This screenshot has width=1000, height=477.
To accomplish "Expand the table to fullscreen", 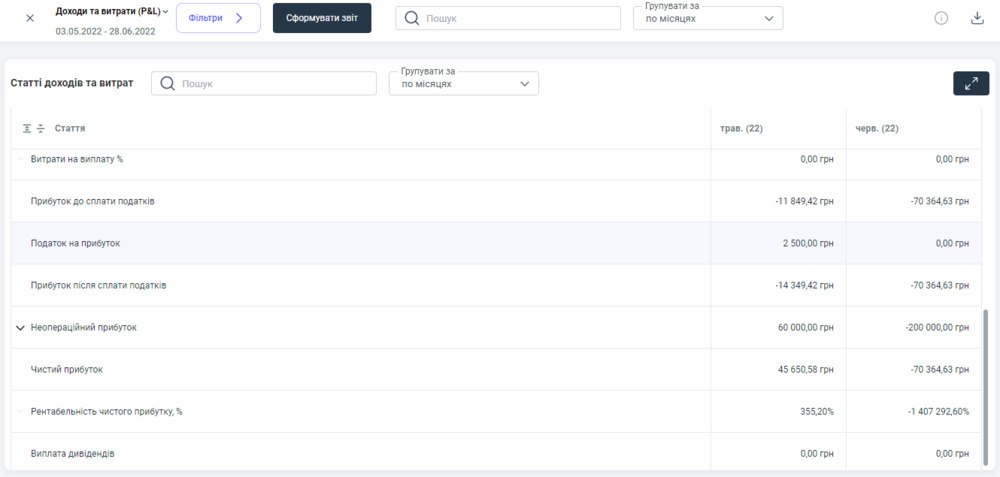I will click(971, 84).
